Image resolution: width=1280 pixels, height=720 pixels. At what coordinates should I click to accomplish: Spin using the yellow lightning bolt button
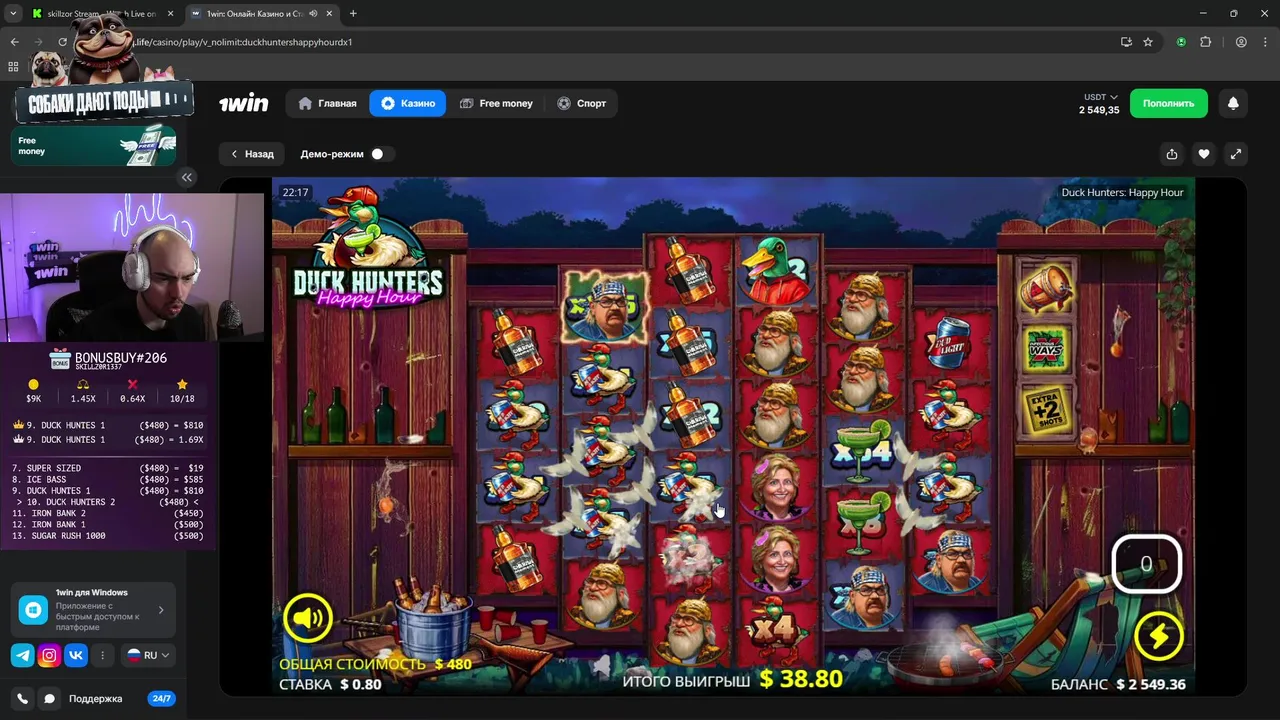tap(1159, 636)
